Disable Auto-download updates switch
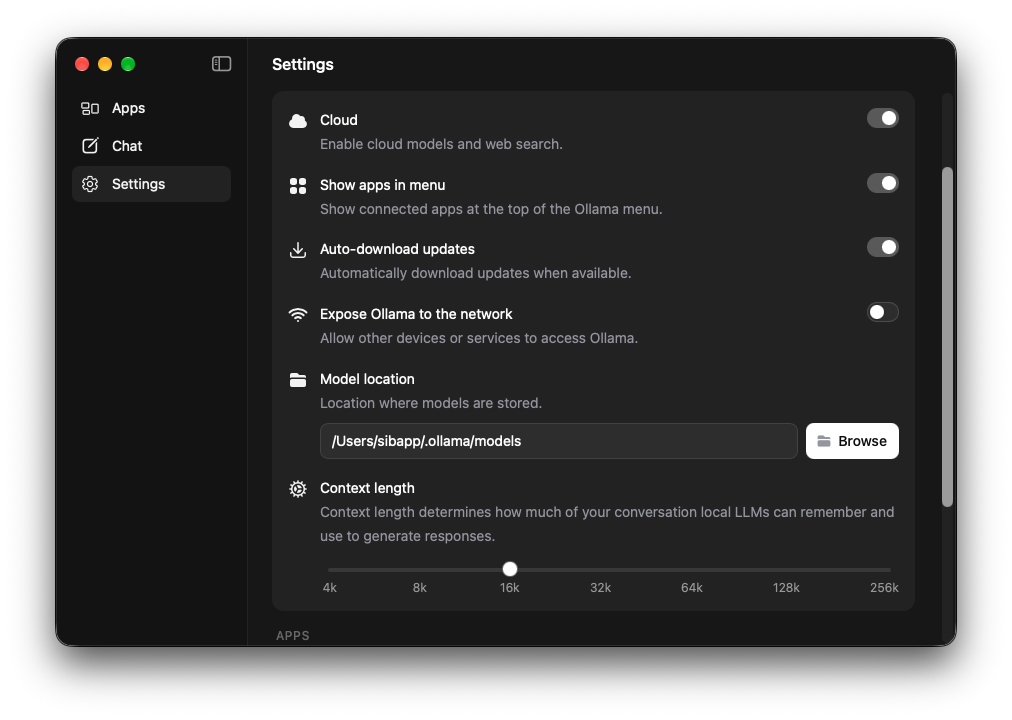 coord(882,247)
